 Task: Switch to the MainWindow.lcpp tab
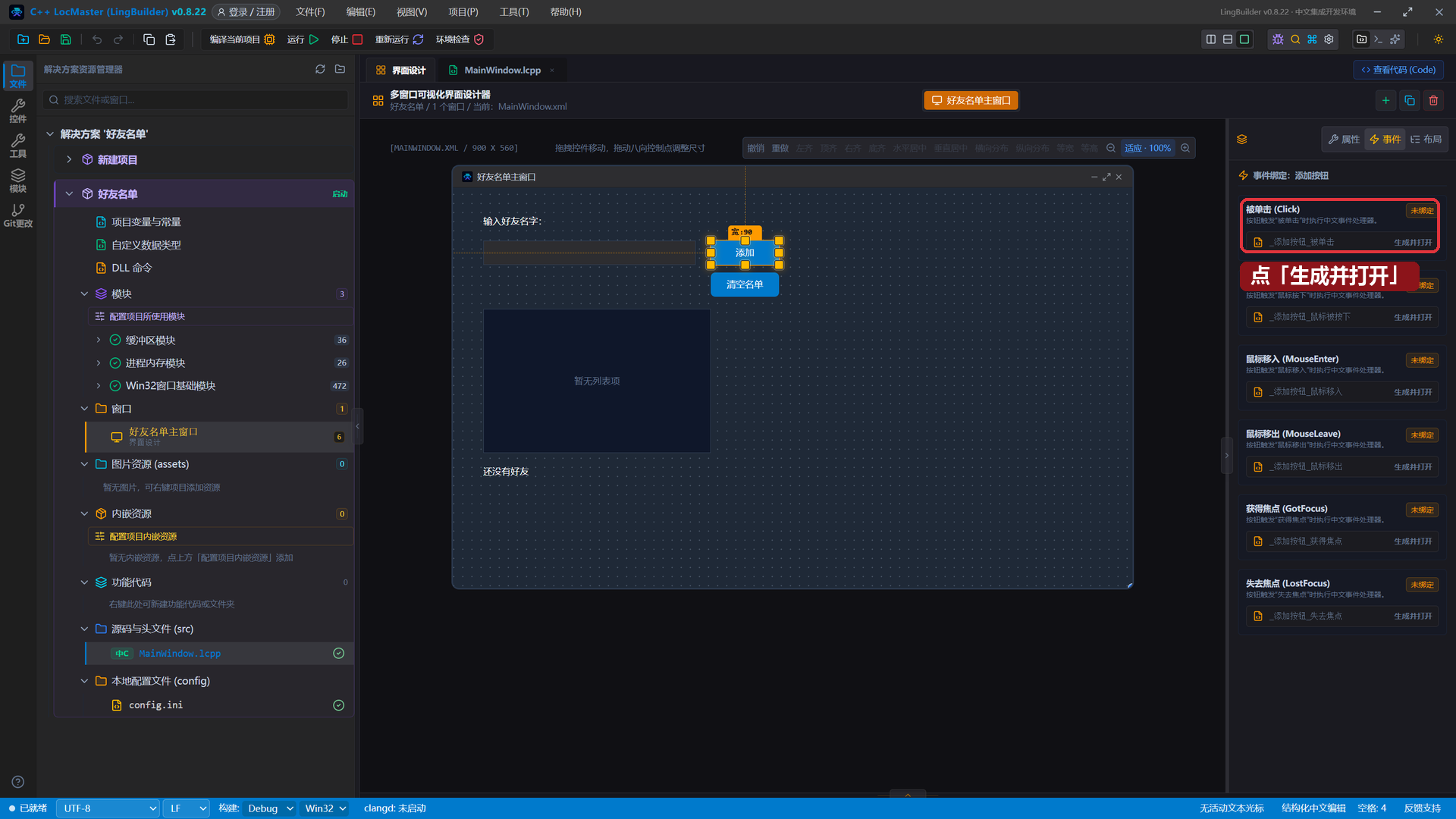(x=502, y=70)
